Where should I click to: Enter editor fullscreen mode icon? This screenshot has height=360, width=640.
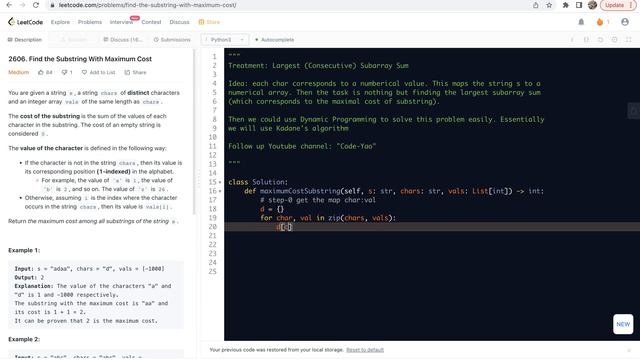tap(629, 40)
